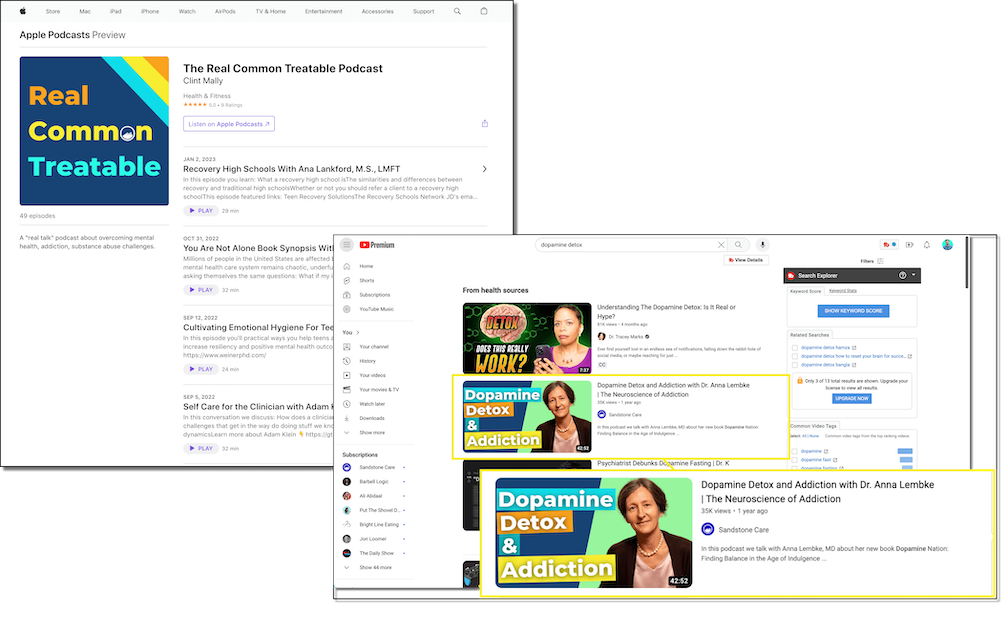Viewport: 1008px width, 633px height.
Task: Expand the You section chevron
Action: click(x=358, y=332)
